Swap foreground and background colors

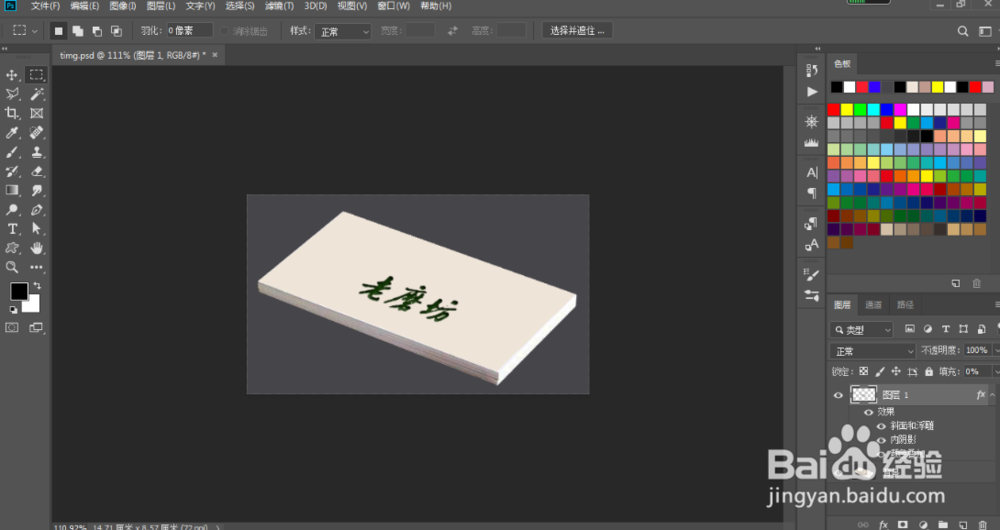click(37, 286)
